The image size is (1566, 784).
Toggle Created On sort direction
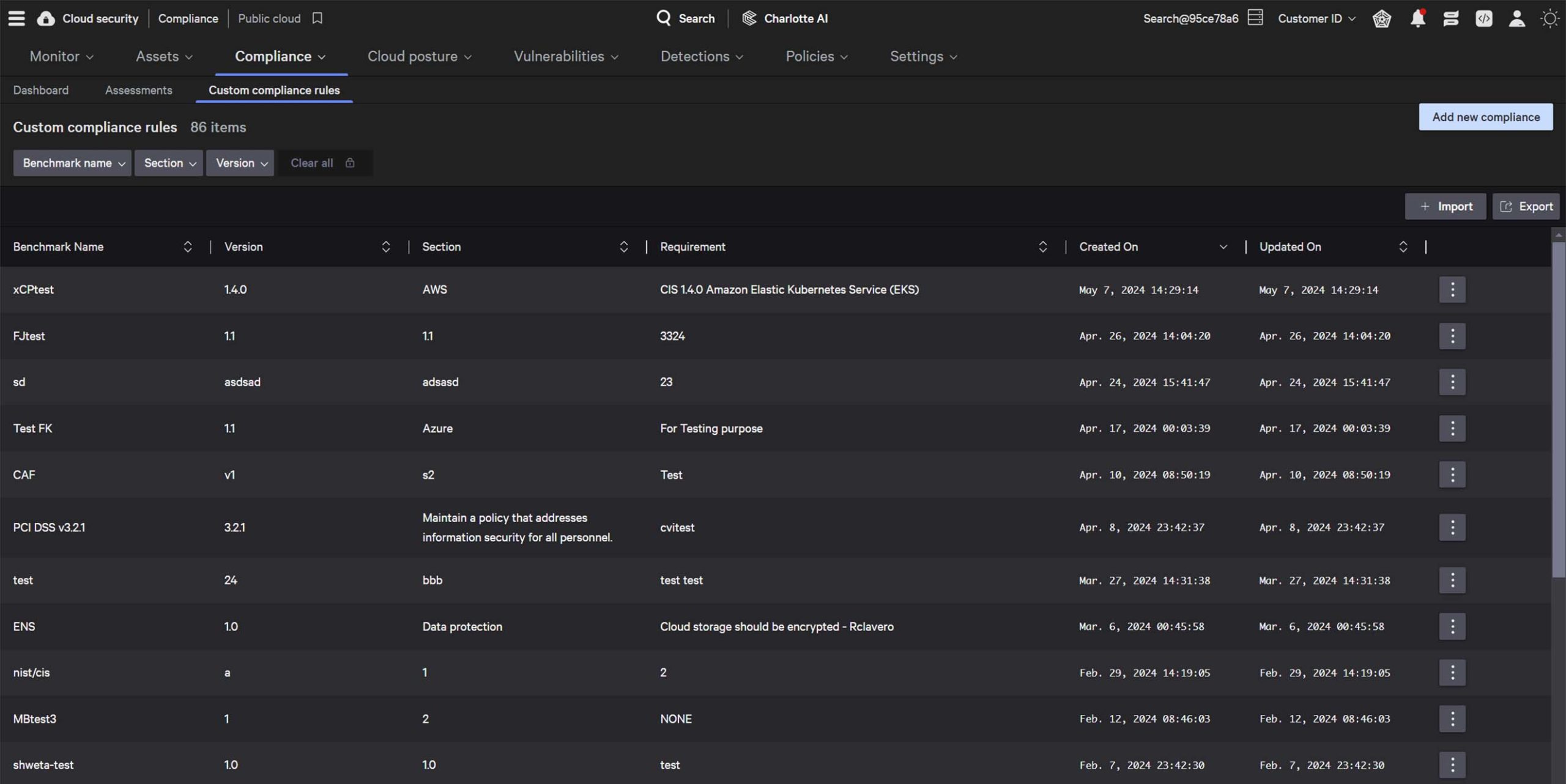[1223, 247]
